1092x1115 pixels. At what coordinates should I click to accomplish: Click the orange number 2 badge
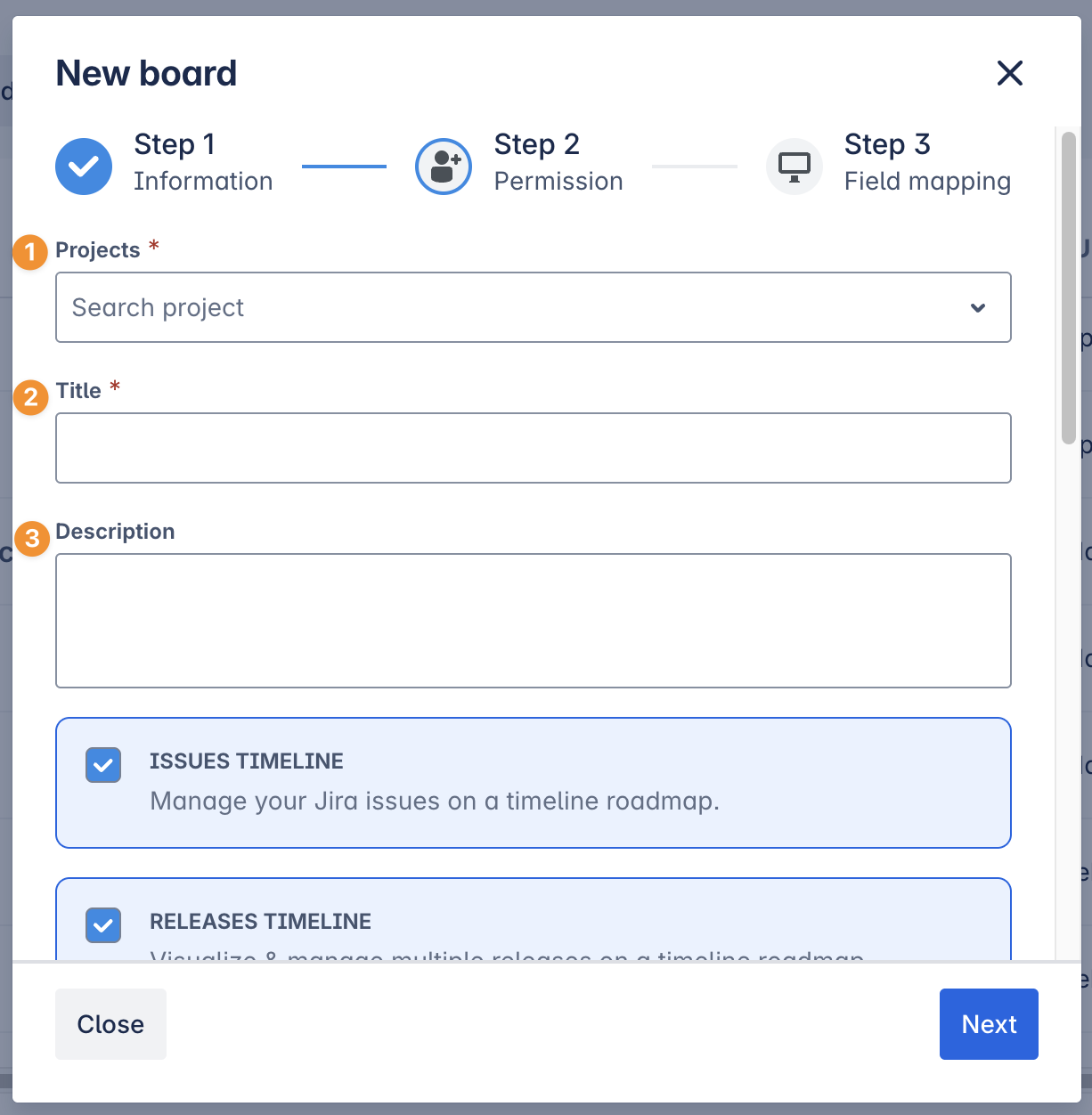tap(30, 397)
